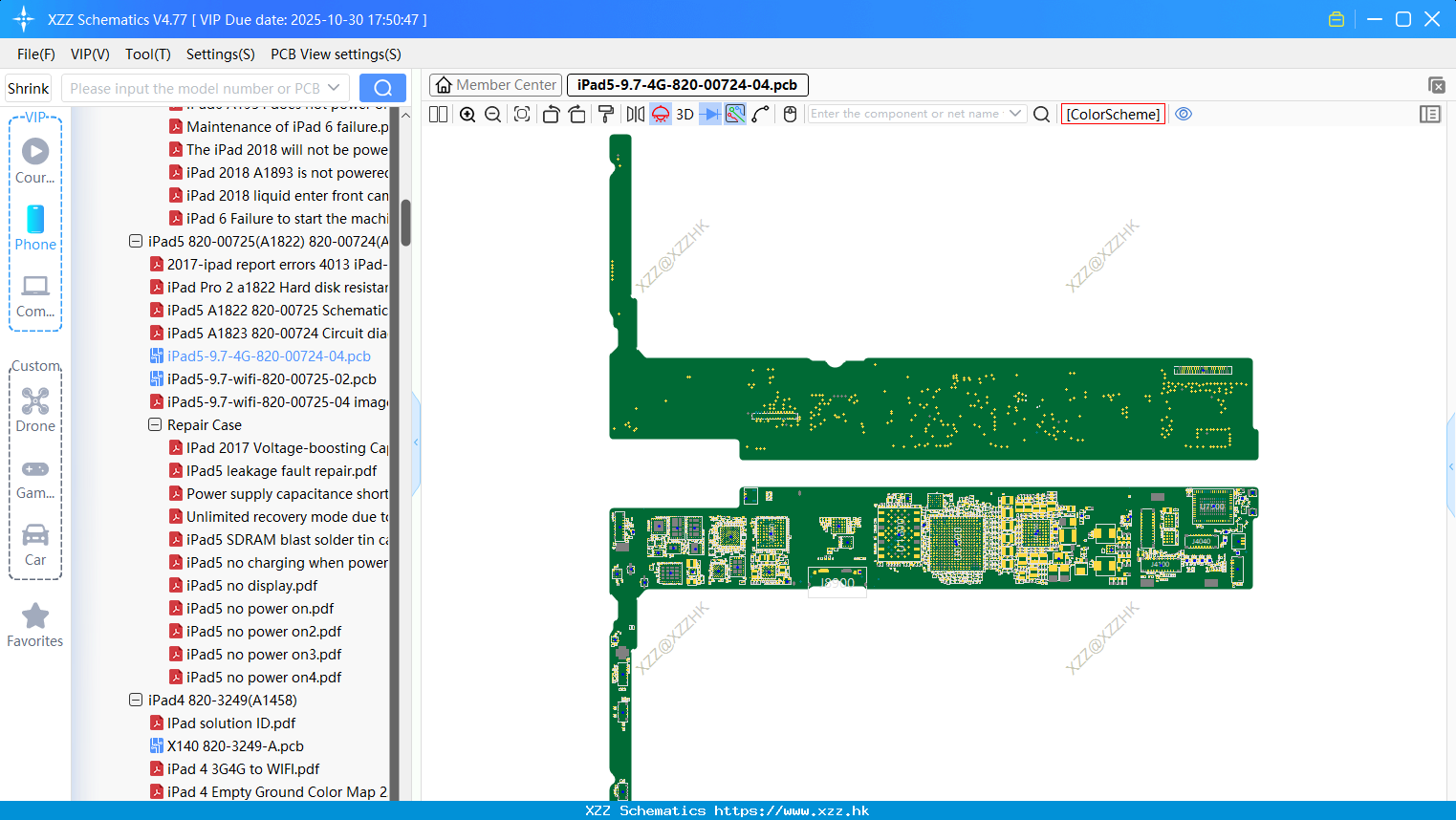
Task: Switch to 3D view mode
Action: click(x=685, y=114)
